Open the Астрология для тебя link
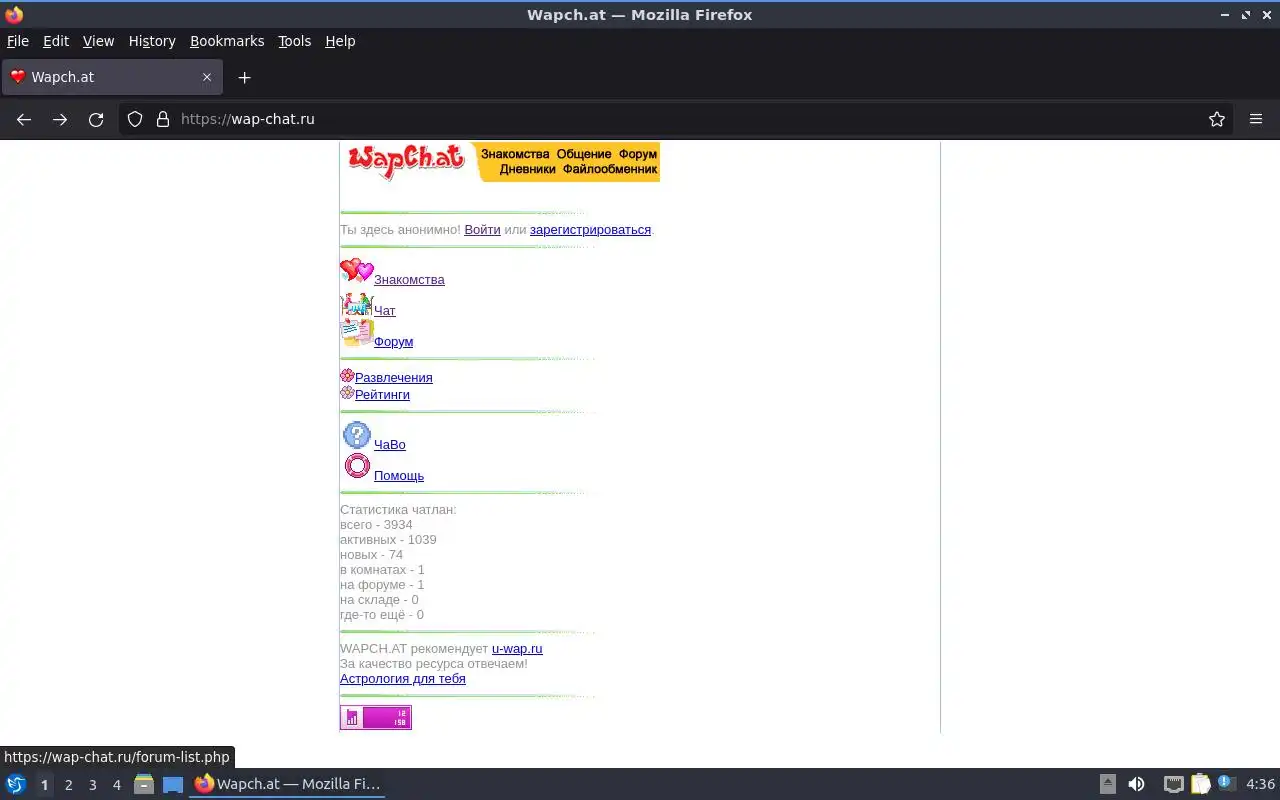Viewport: 1280px width, 800px height. [x=403, y=678]
